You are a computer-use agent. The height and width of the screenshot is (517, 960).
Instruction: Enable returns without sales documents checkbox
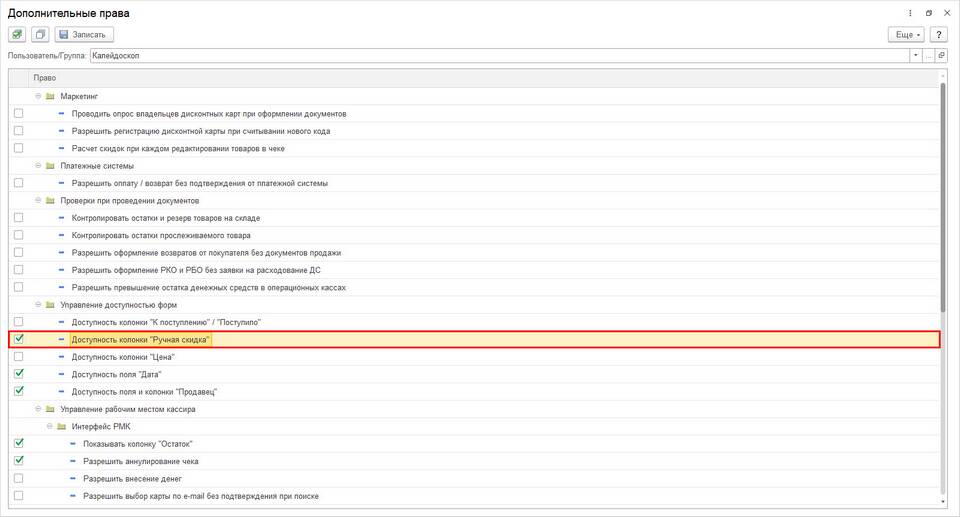pyautogui.click(x=19, y=252)
